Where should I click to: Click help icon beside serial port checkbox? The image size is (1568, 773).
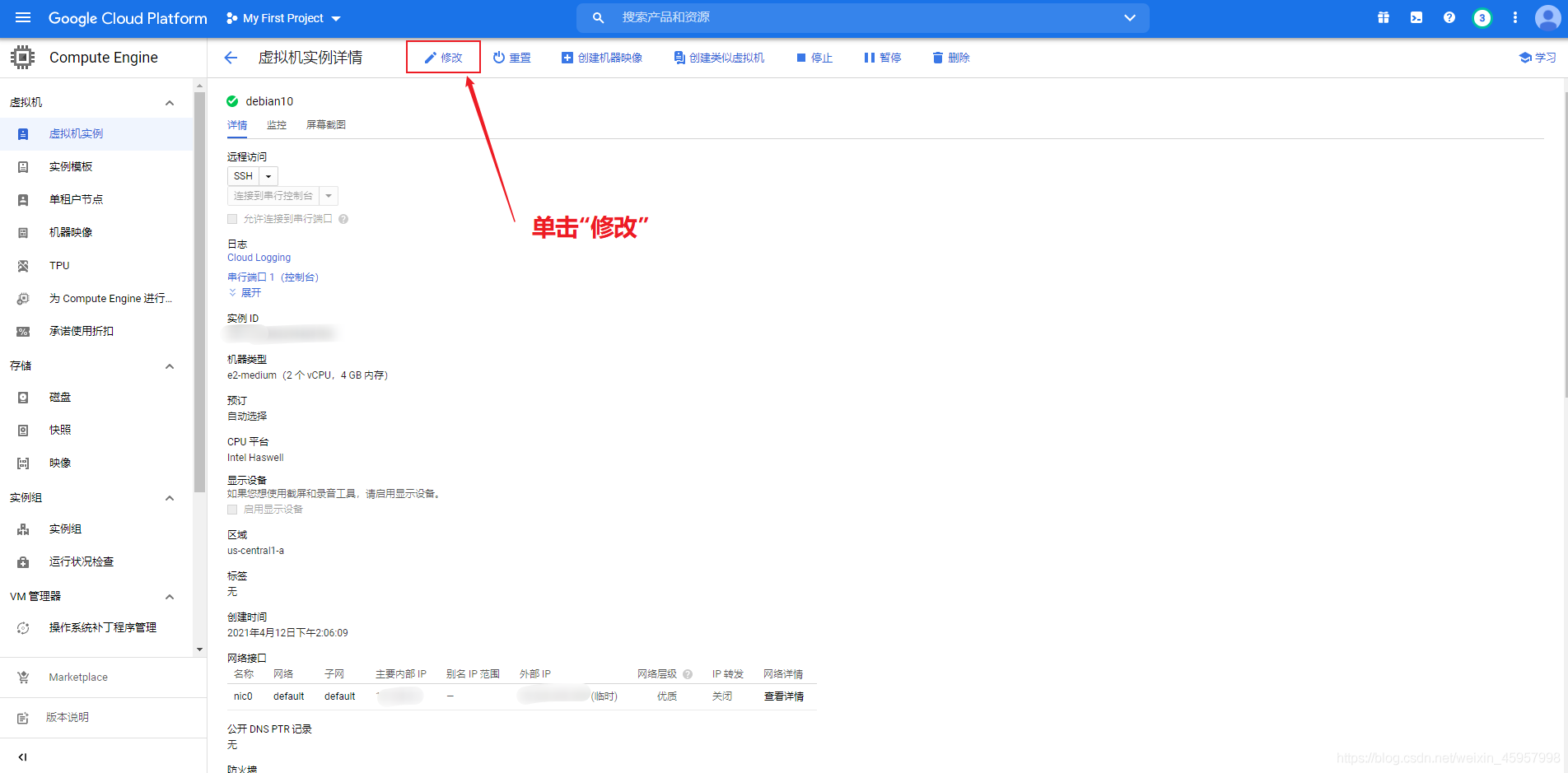pyautogui.click(x=343, y=219)
